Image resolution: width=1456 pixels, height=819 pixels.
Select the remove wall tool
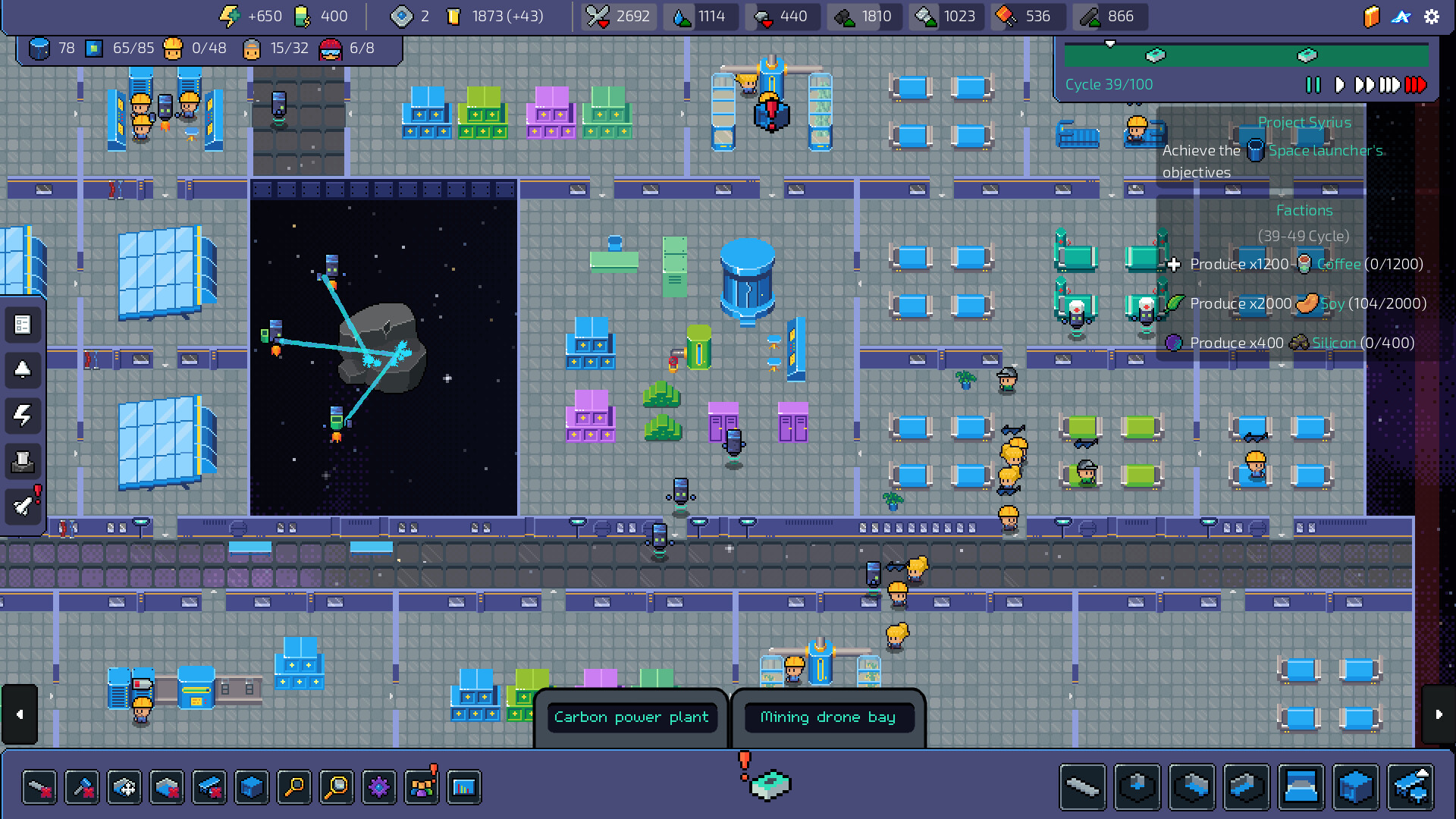pyautogui.click(x=39, y=787)
